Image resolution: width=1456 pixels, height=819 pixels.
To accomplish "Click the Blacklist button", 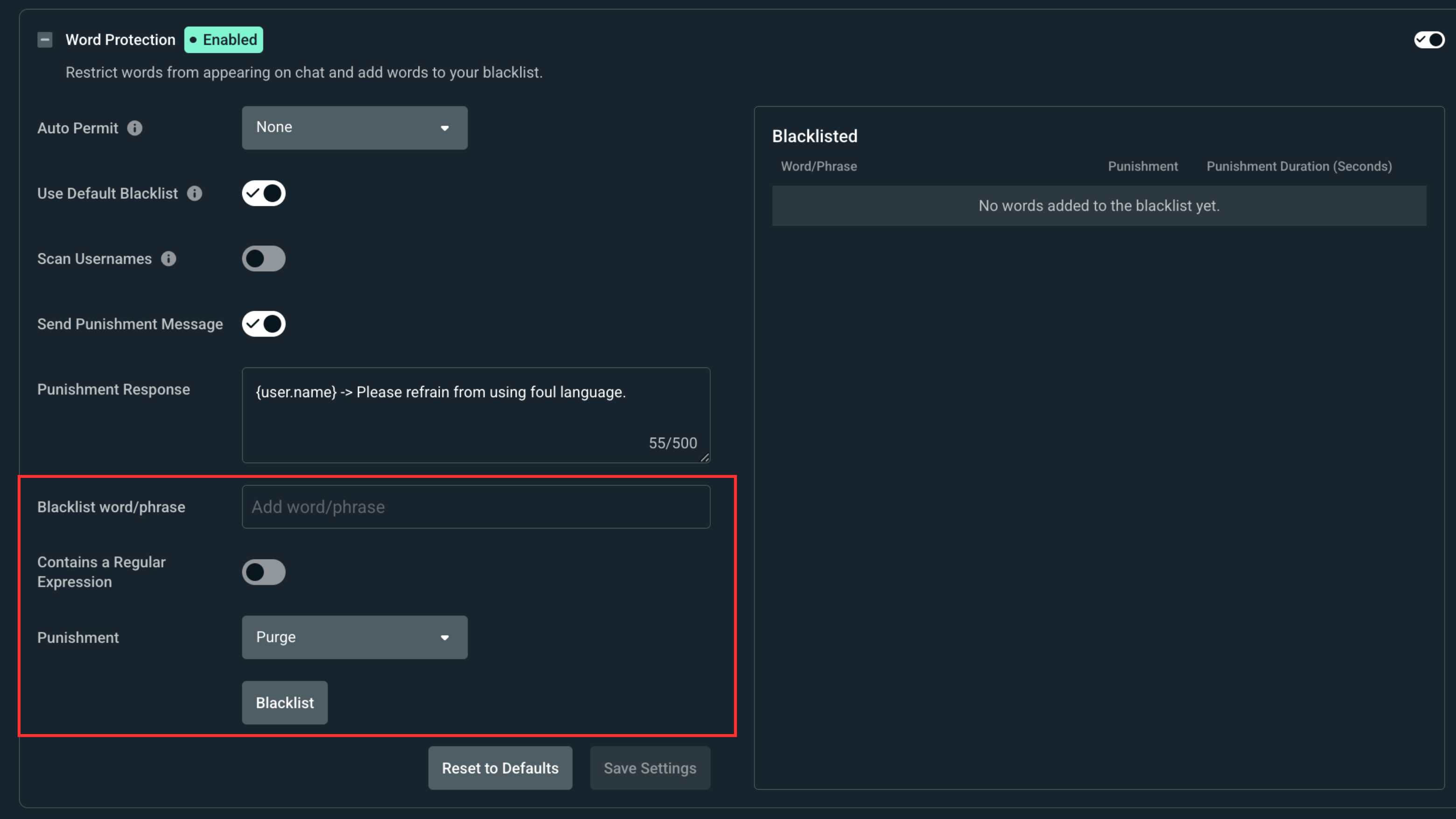I will tap(285, 702).
